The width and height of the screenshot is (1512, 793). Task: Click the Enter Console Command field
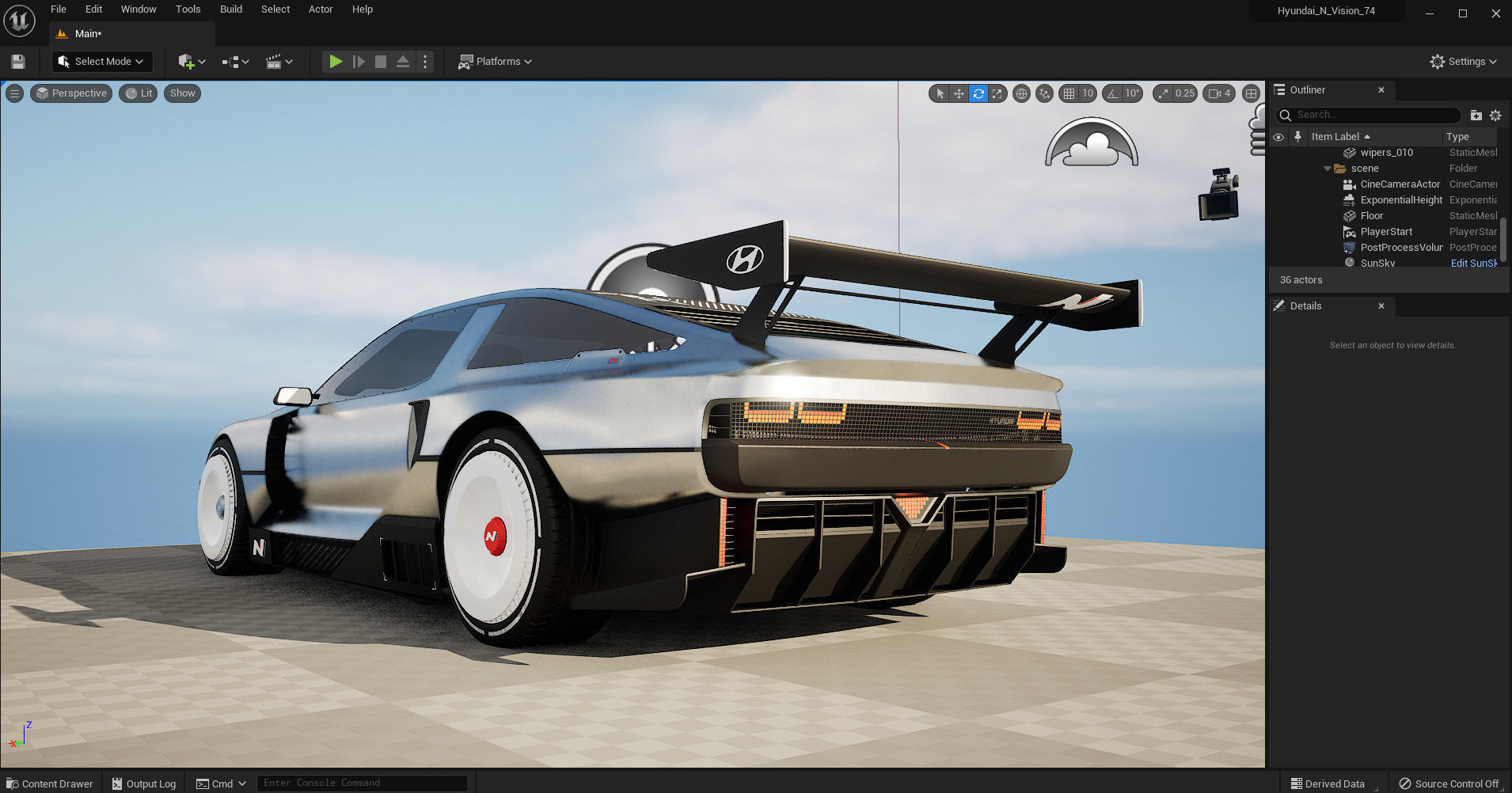point(363,784)
